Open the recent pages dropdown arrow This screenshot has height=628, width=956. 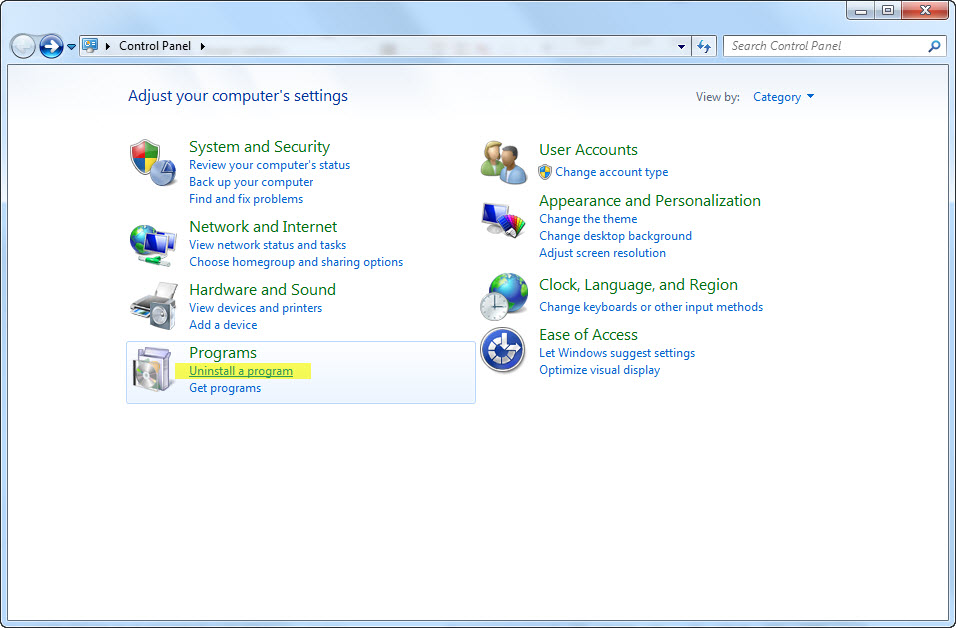71,47
